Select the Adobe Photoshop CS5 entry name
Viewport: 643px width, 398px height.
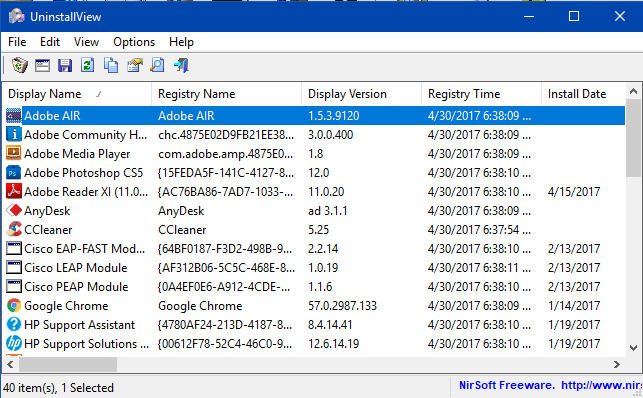(x=84, y=173)
